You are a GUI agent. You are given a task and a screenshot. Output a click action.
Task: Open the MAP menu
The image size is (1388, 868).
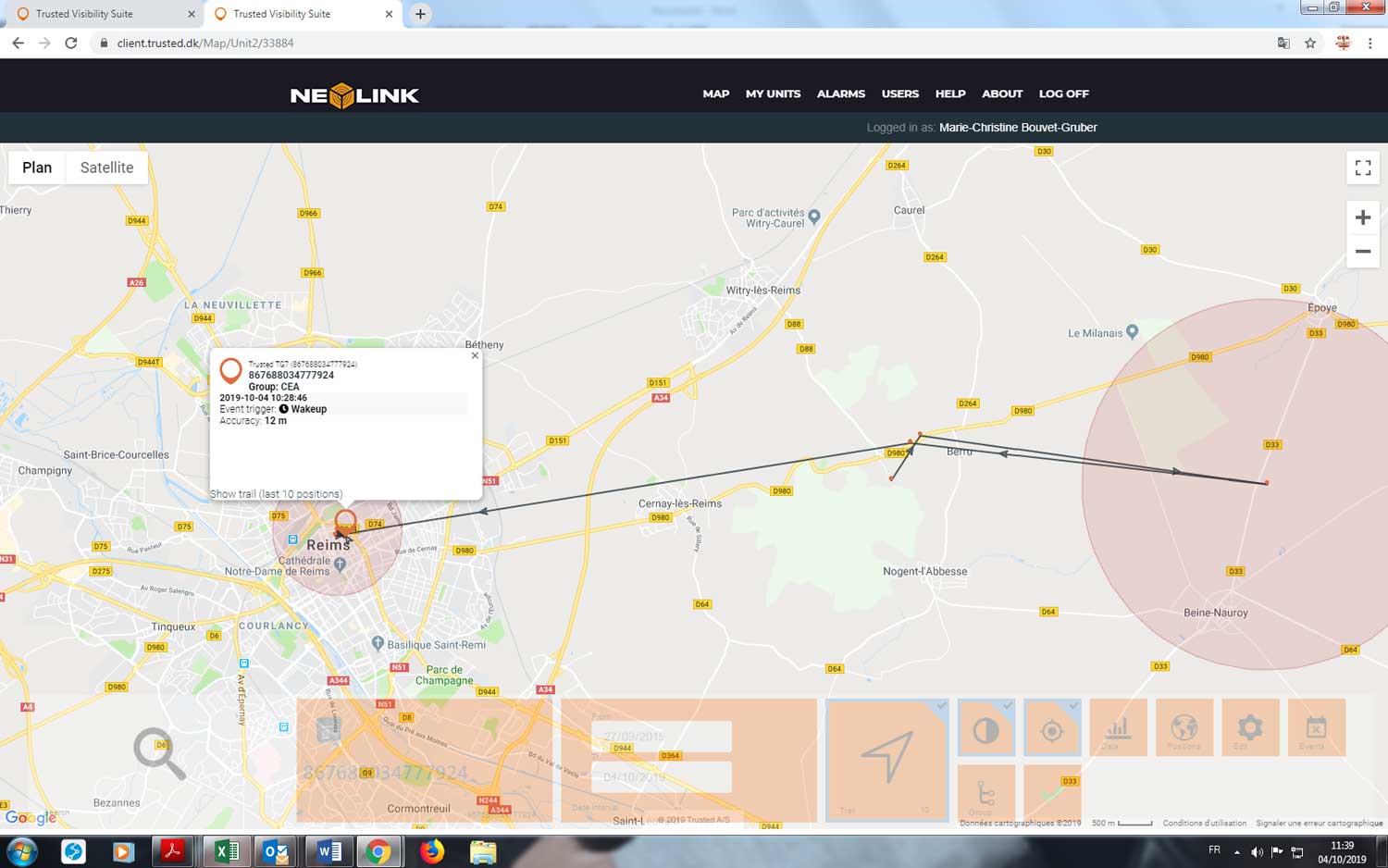715,93
